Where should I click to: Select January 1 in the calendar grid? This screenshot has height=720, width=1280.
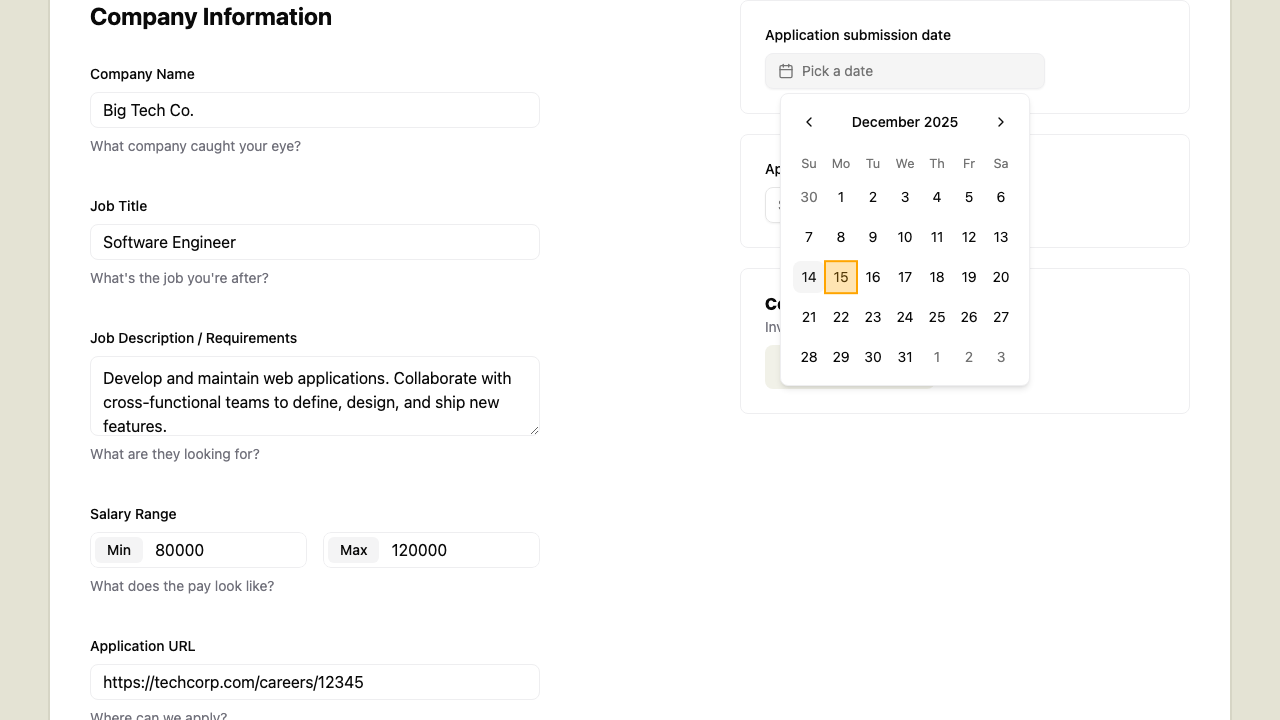pyautogui.click(x=937, y=357)
